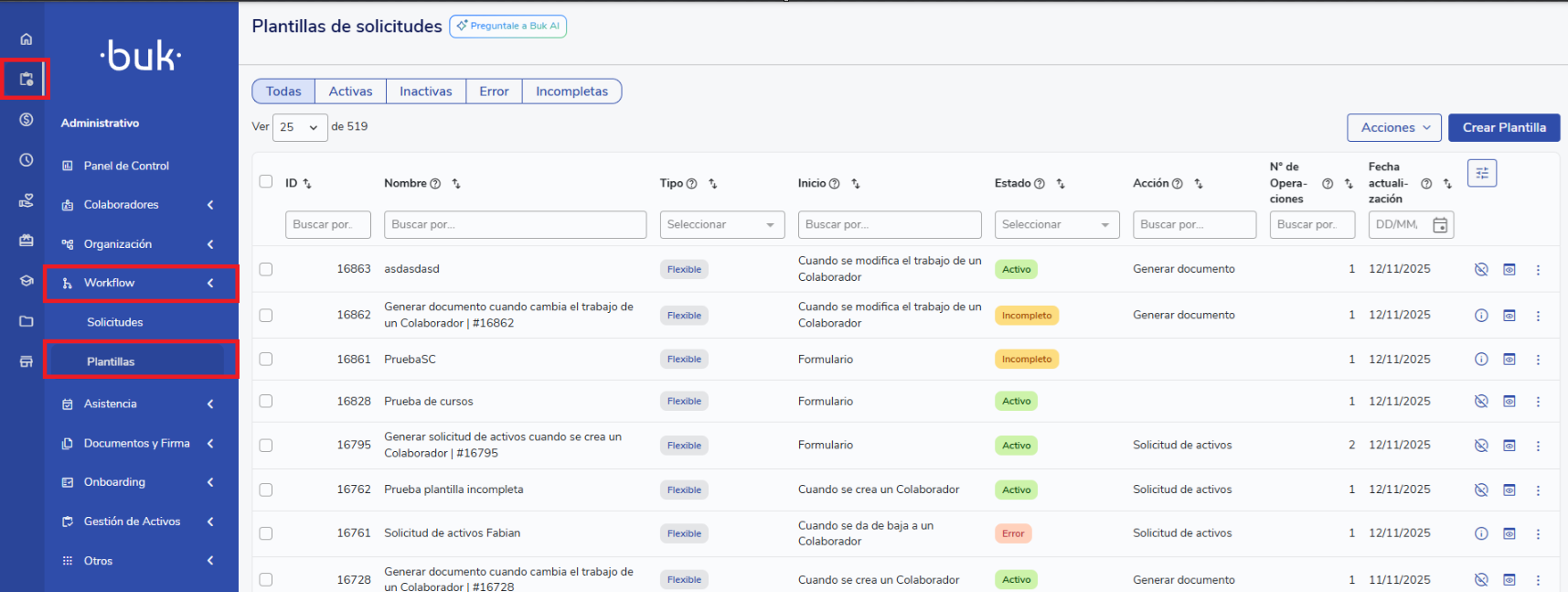Open the Acciones dropdown

pos(1393,128)
